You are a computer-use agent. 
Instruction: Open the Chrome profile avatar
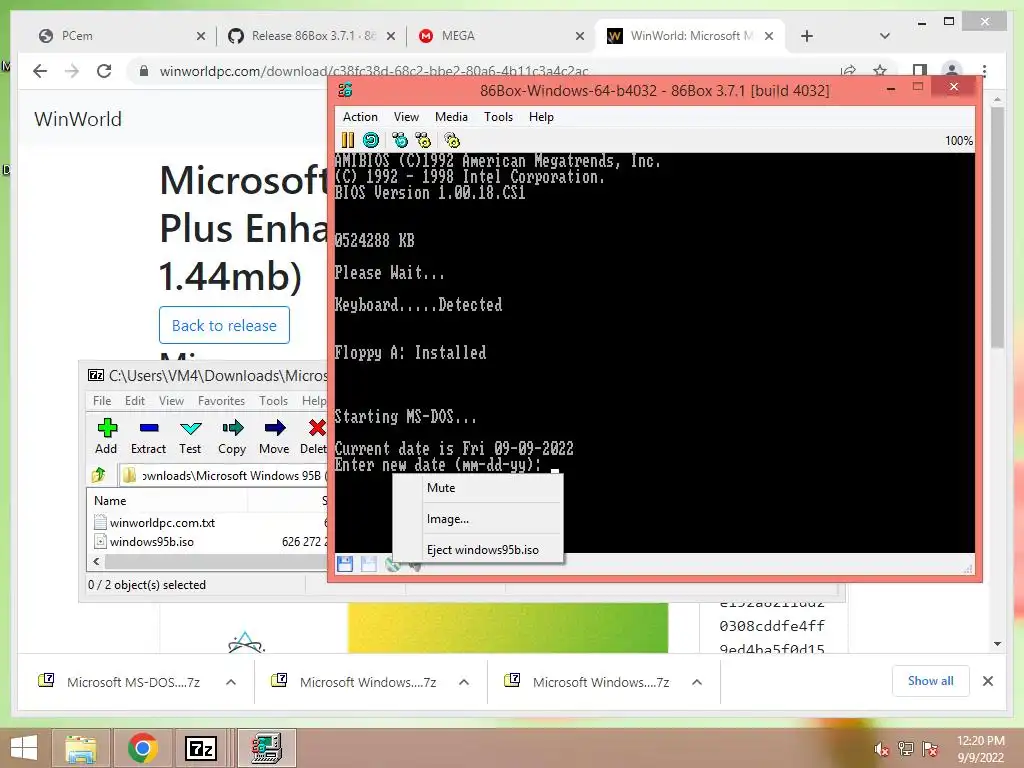[952, 71]
